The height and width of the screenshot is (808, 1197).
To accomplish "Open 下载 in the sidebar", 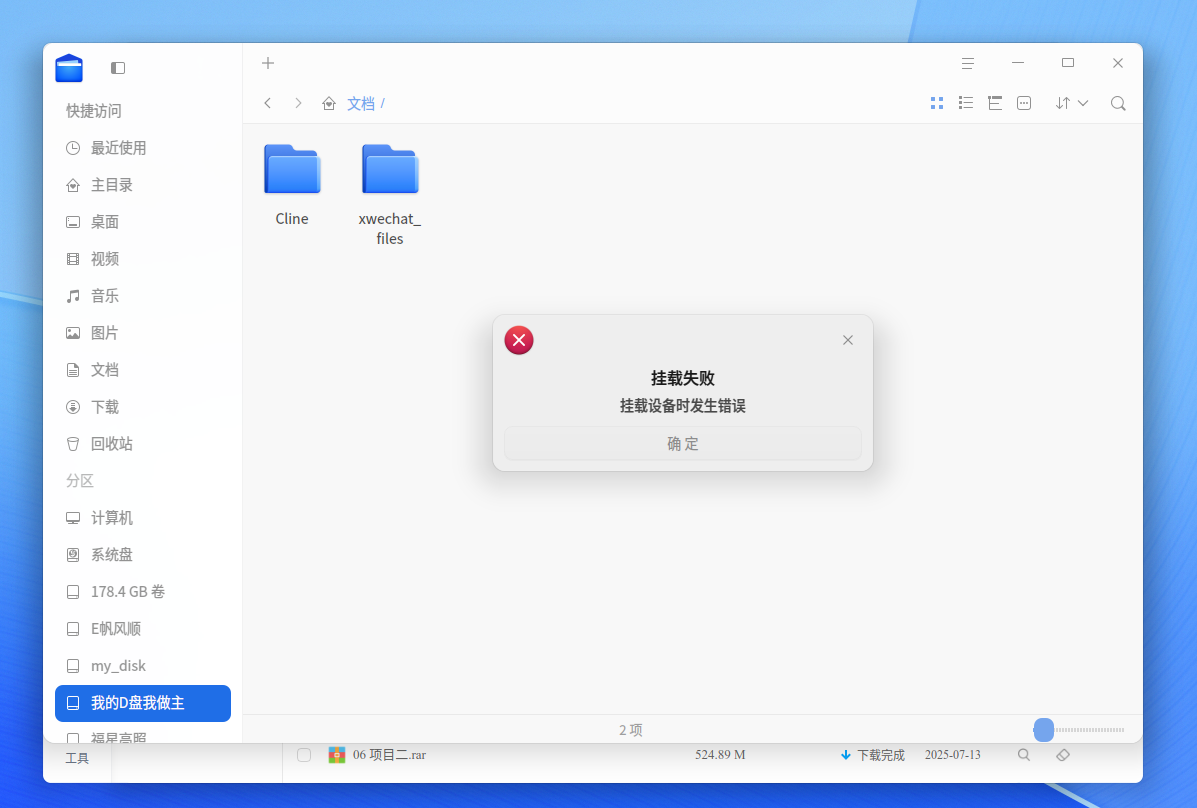I will click(143, 407).
